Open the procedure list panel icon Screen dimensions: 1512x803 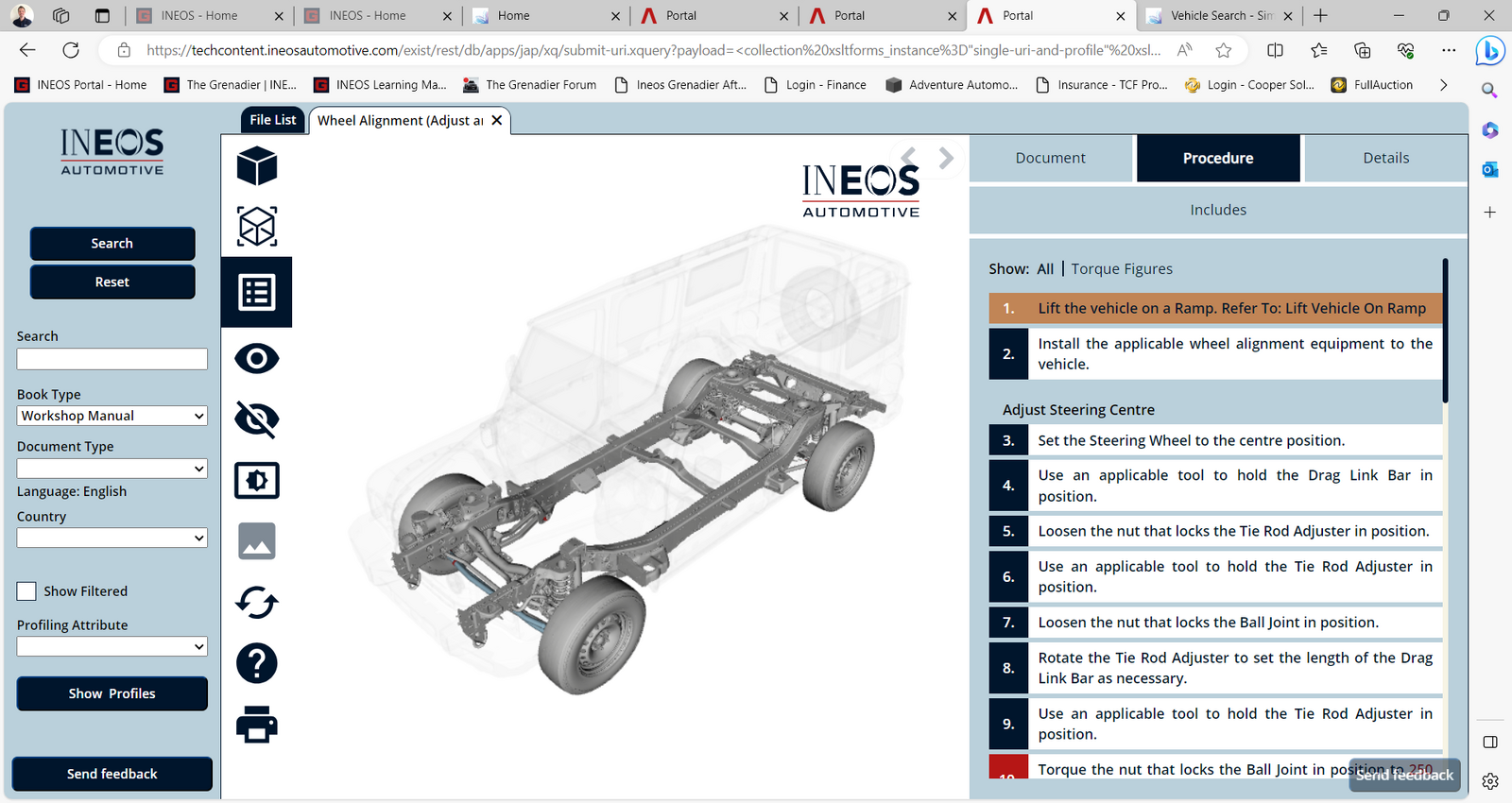257,293
